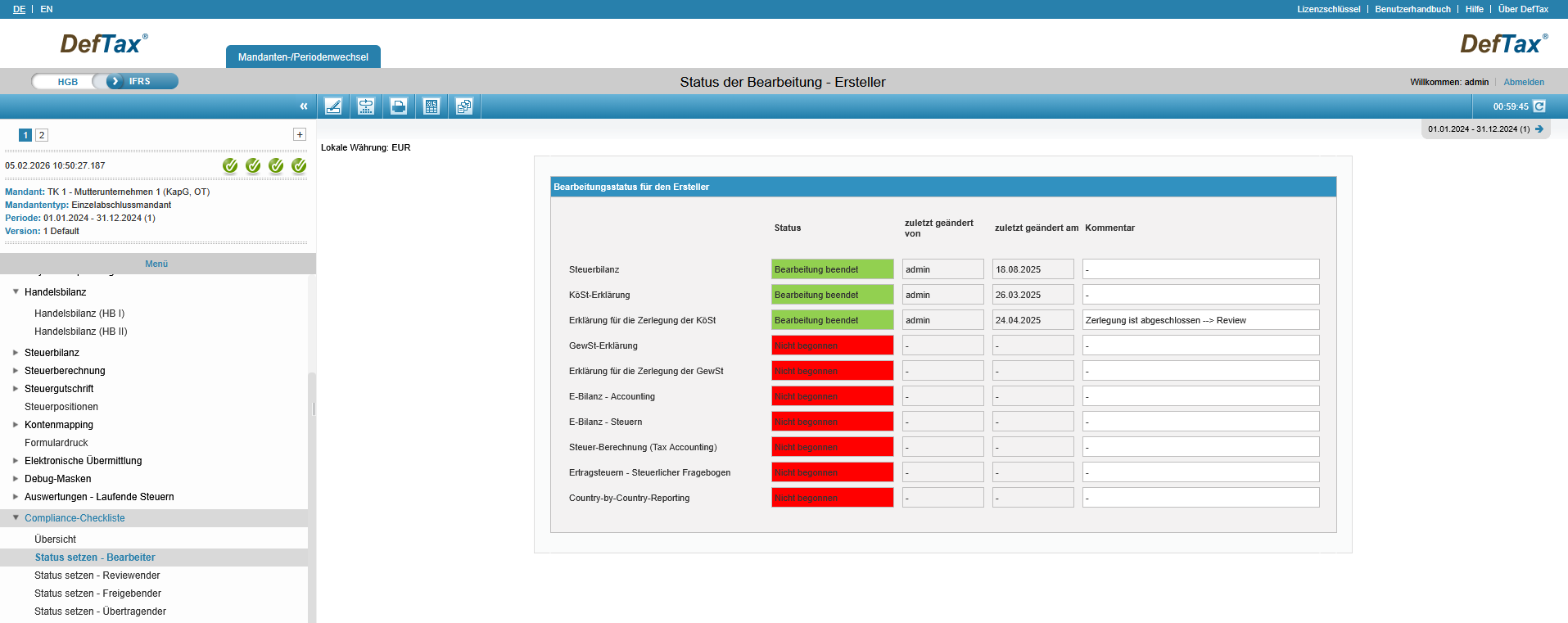The height and width of the screenshot is (623, 1568).
Task: Expand the Kontenmapping tree node
Action: tap(16, 425)
